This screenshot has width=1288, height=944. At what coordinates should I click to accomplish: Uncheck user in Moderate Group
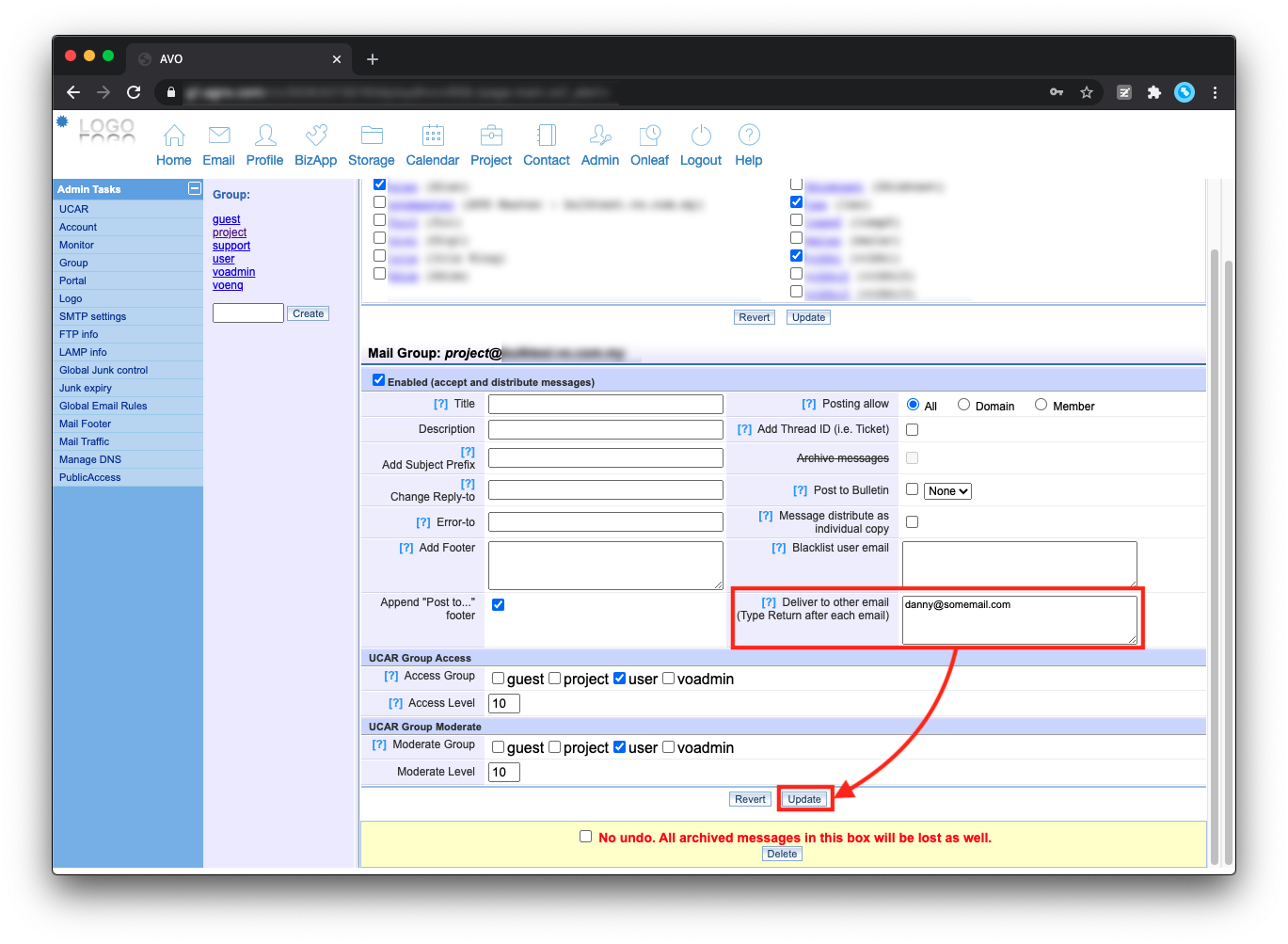point(619,747)
